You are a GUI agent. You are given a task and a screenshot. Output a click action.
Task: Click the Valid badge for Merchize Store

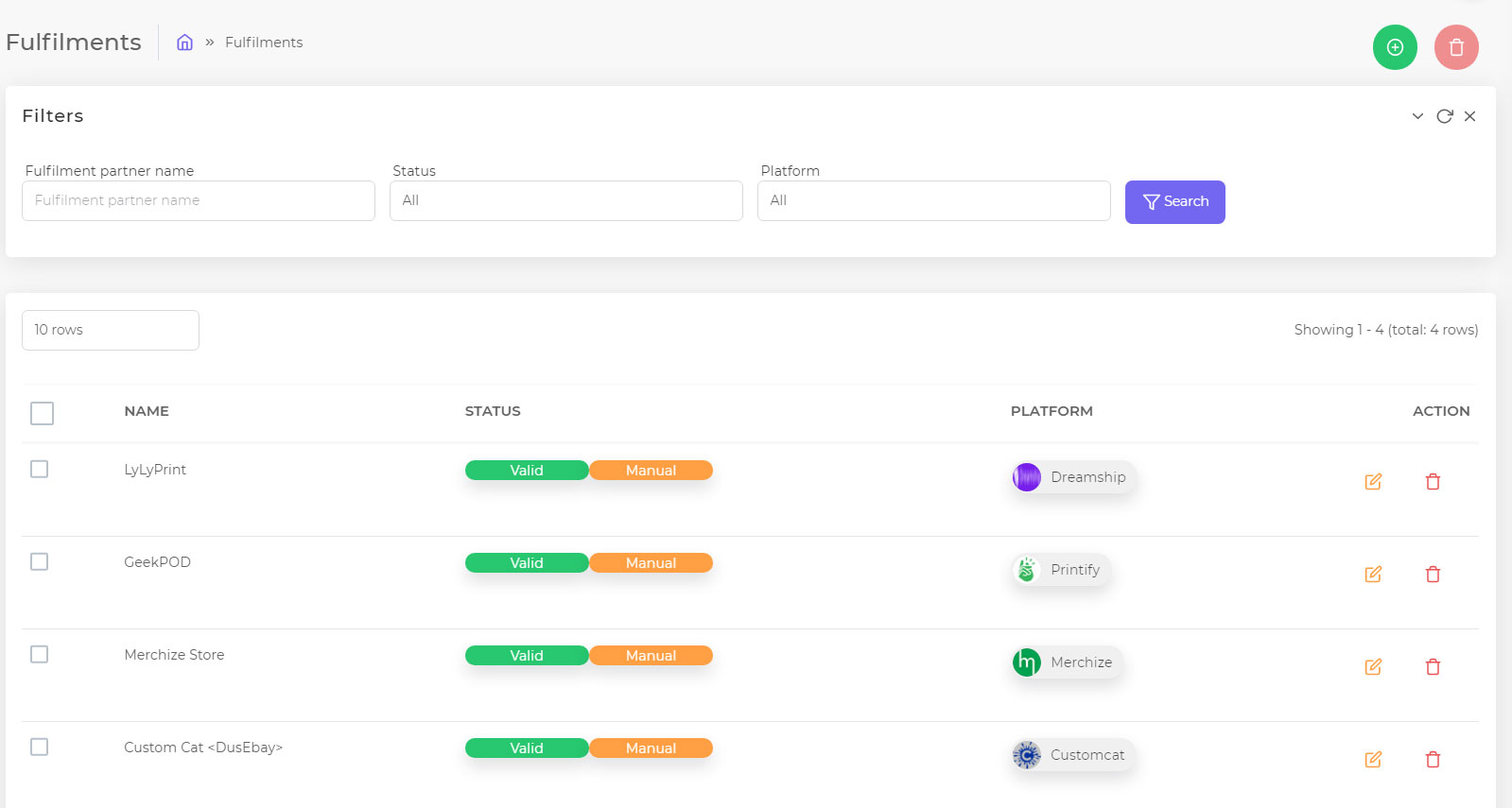point(527,656)
